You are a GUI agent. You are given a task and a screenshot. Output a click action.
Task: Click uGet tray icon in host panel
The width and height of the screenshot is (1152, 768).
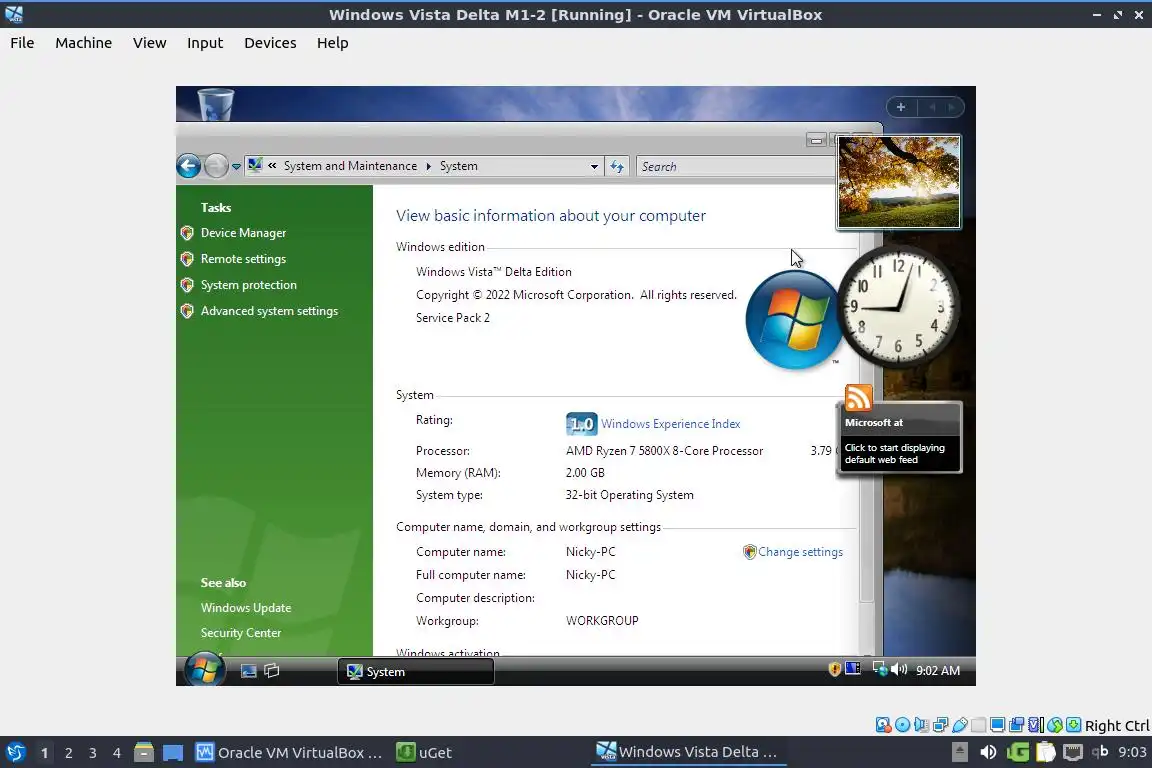click(1018, 752)
